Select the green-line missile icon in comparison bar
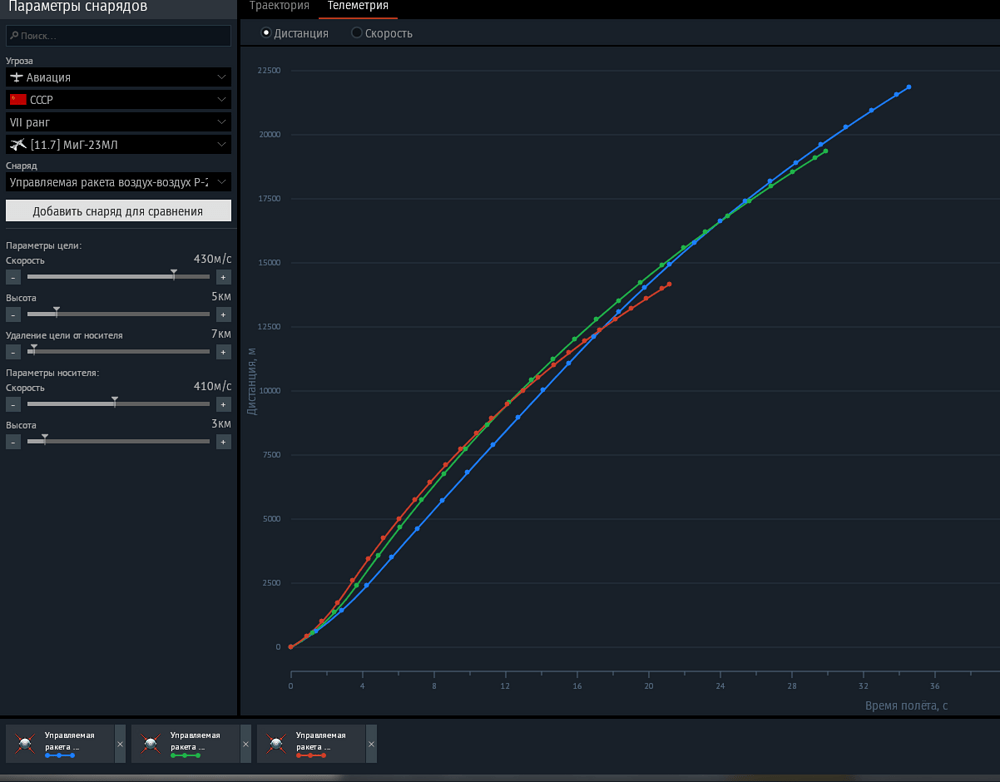The image size is (1000, 782). pyautogui.click(x=151, y=744)
